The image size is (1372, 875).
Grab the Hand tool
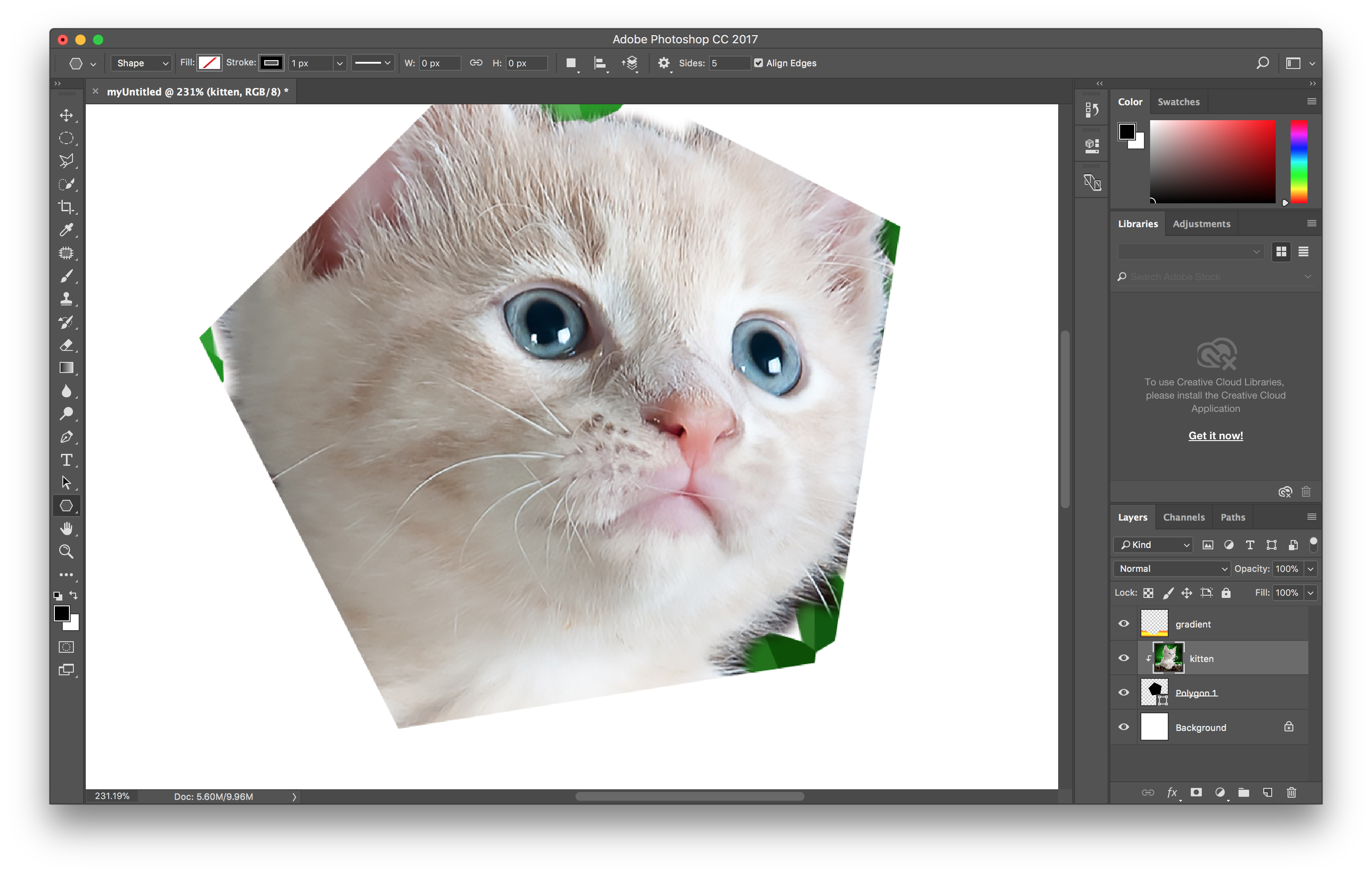click(x=67, y=529)
